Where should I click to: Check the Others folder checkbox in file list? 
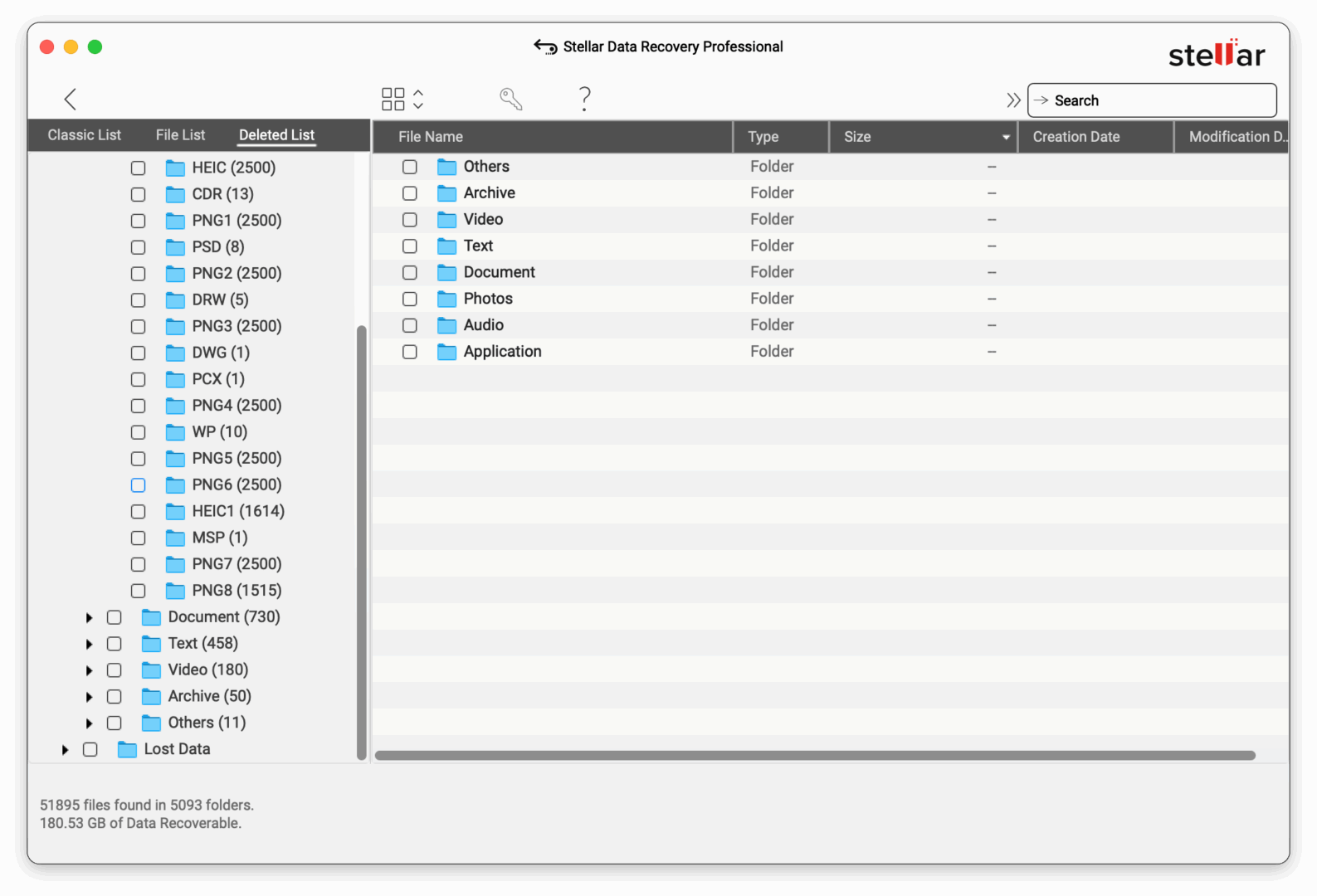[410, 167]
